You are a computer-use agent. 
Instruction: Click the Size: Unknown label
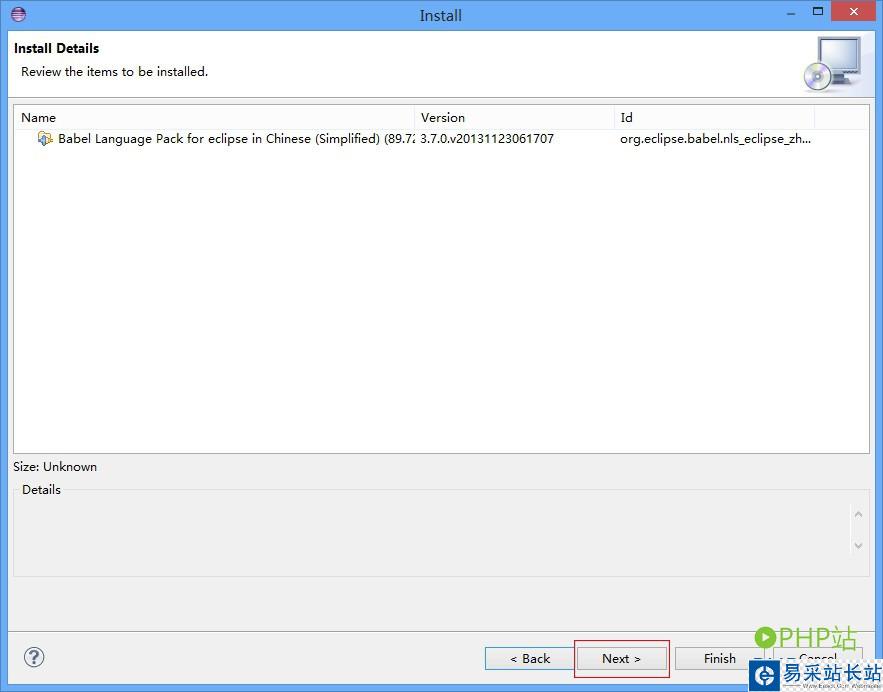coord(55,467)
